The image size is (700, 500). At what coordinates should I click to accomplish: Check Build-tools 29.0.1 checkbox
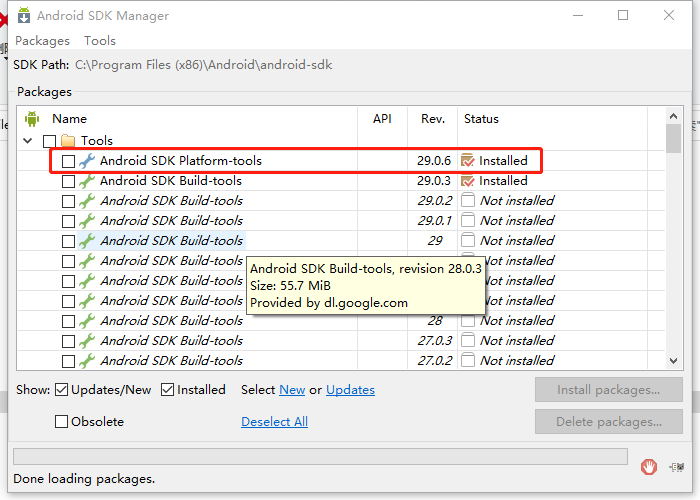point(68,221)
